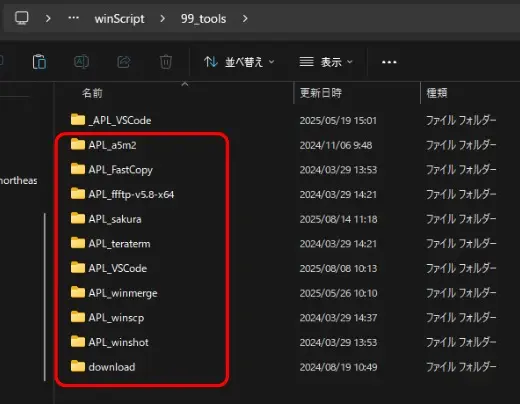Click the Rename toolbar icon

point(81,62)
